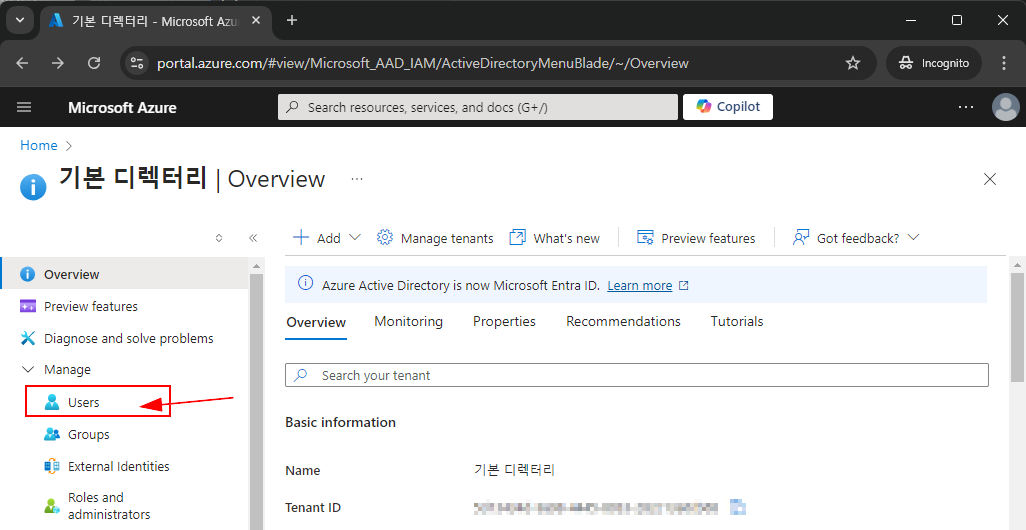Click the main content vertical scrollbar
Viewport: 1026px width, 530px height.
(1017, 327)
